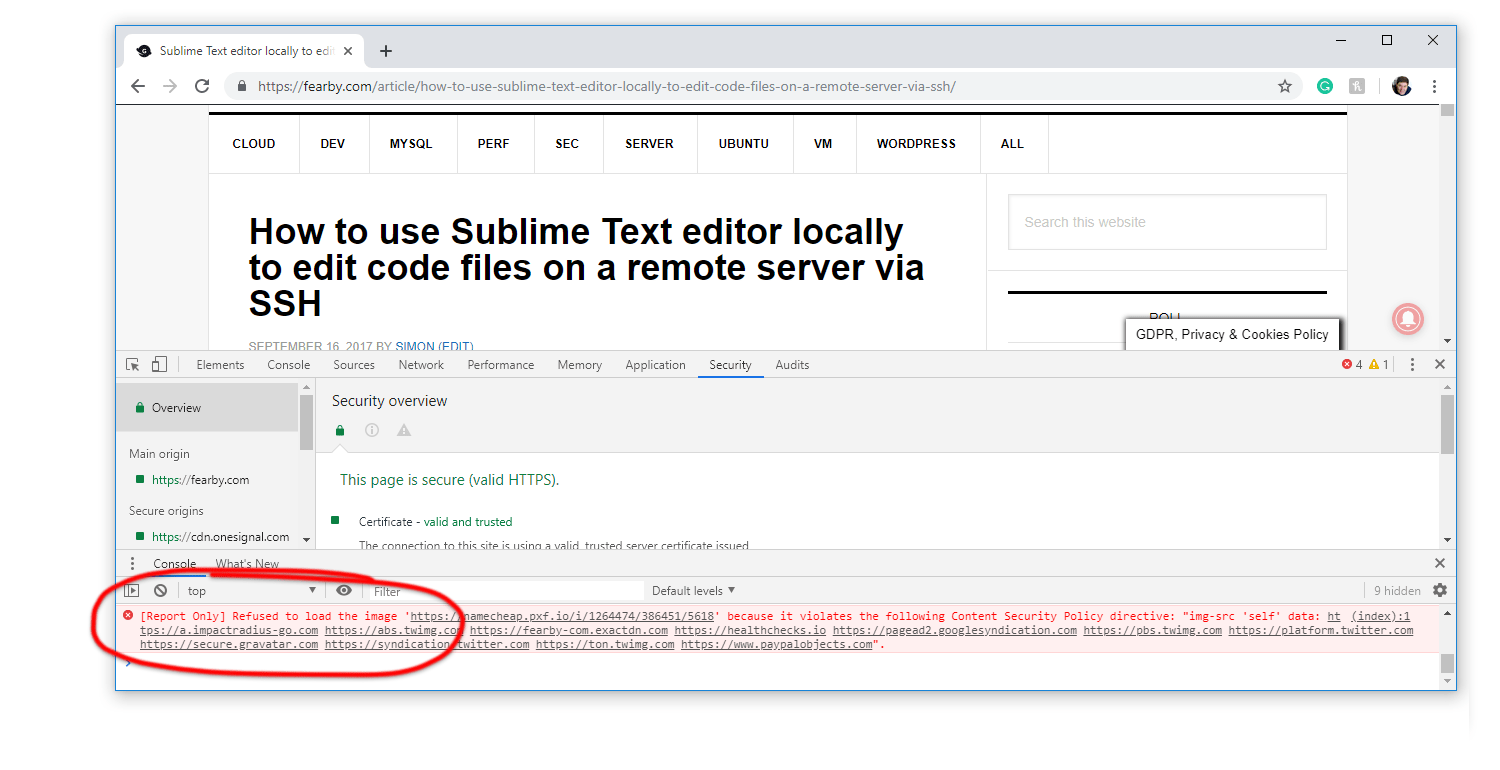1500x770 pixels.
Task: Open the Default levels dropdown
Action: tap(693, 591)
